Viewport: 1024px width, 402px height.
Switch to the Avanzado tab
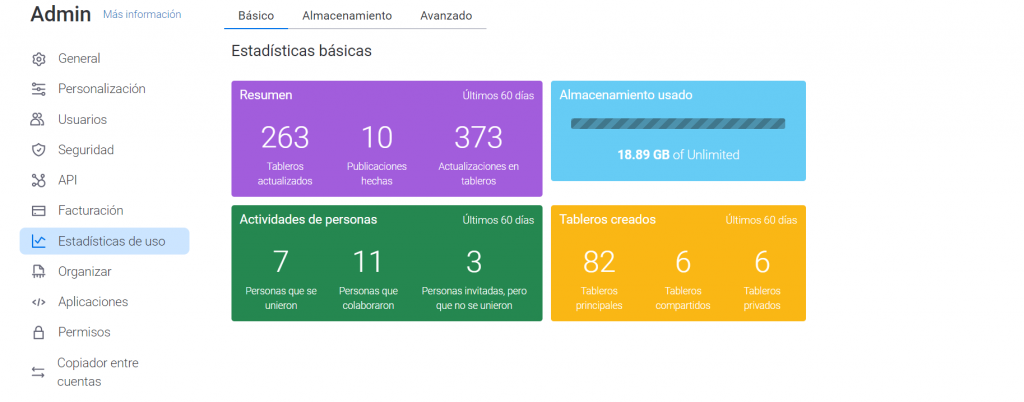click(446, 16)
